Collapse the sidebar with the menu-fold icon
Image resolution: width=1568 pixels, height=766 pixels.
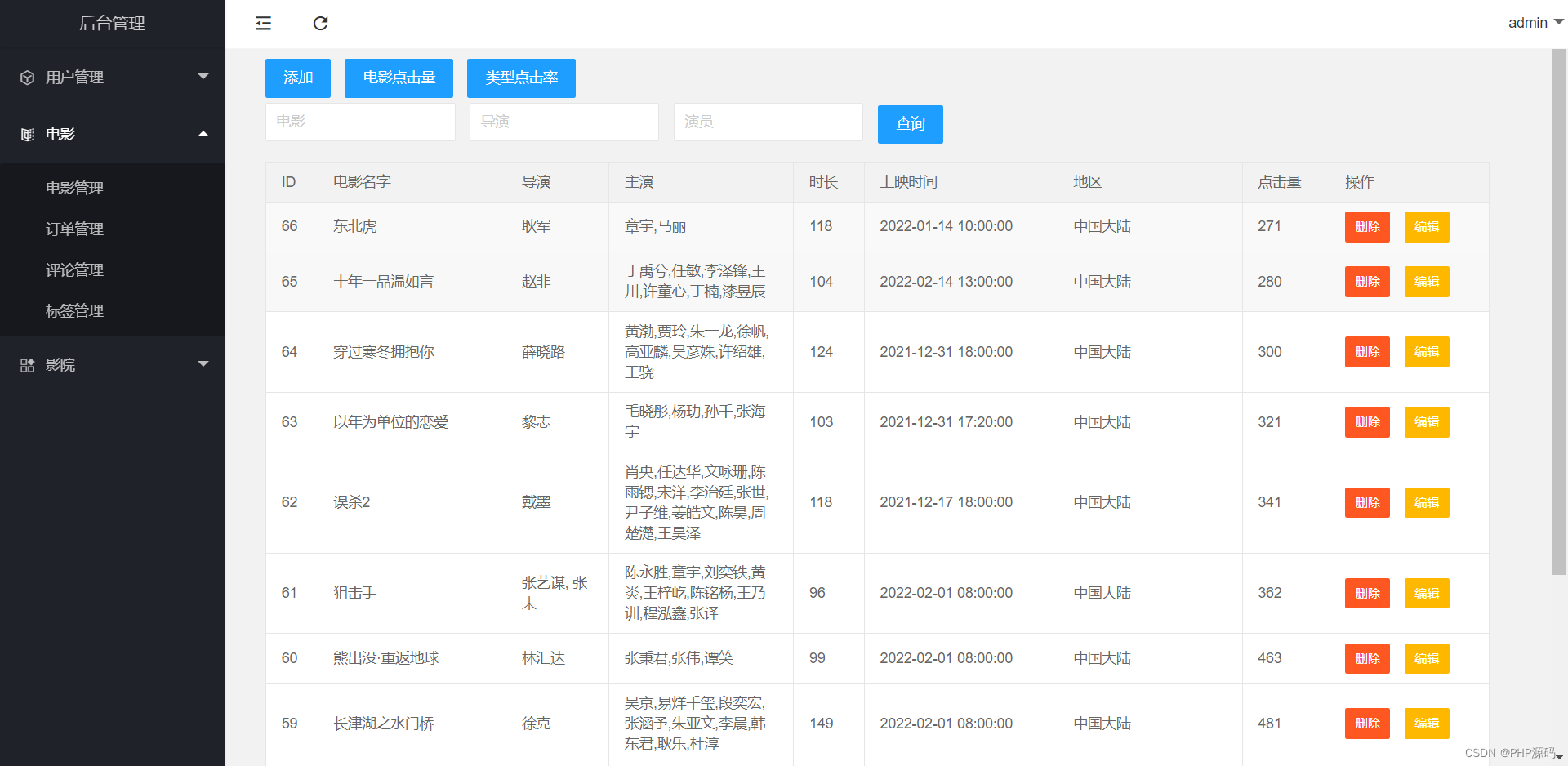[263, 23]
